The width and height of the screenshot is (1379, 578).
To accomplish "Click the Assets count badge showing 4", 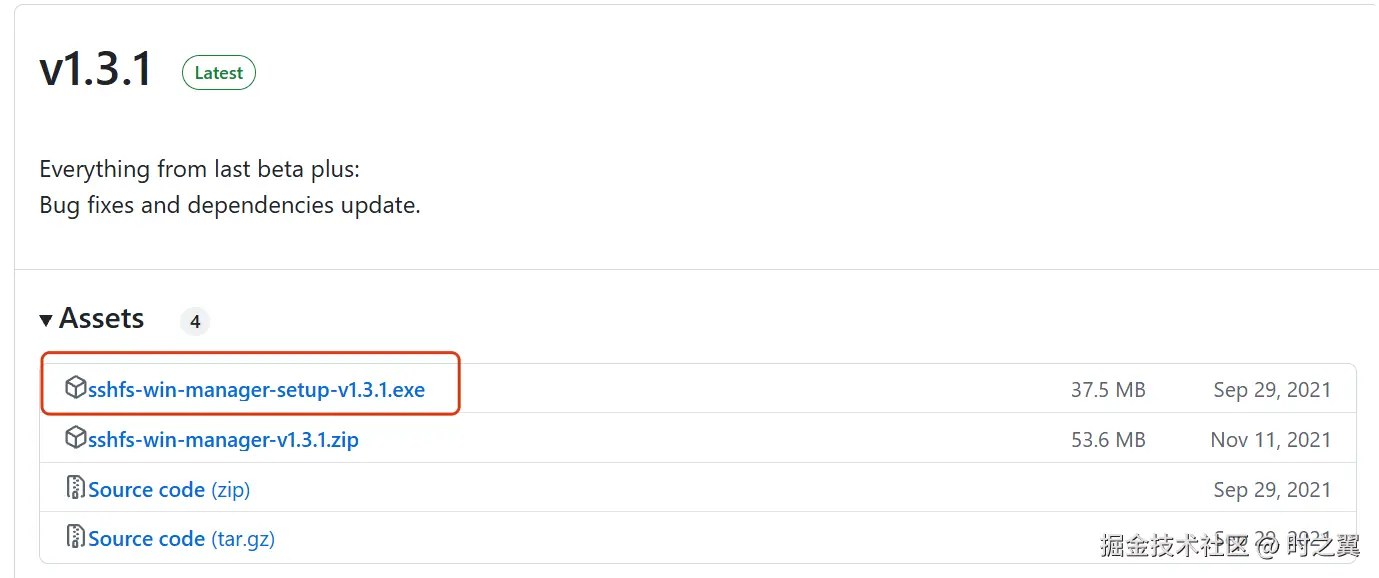I will click(195, 322).
